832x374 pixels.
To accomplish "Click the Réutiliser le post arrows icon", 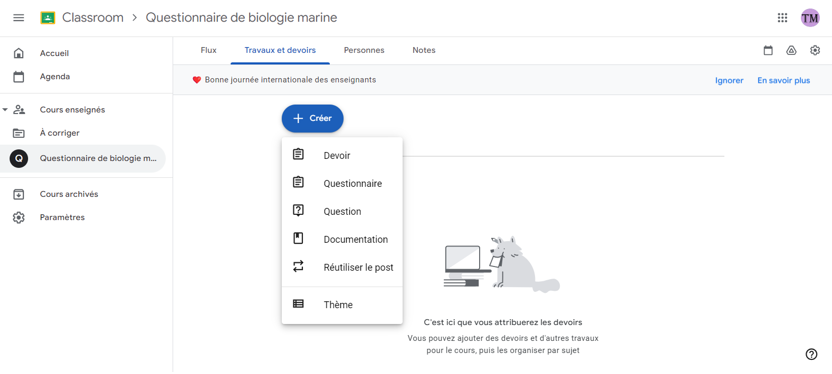I will coord(298,266).
